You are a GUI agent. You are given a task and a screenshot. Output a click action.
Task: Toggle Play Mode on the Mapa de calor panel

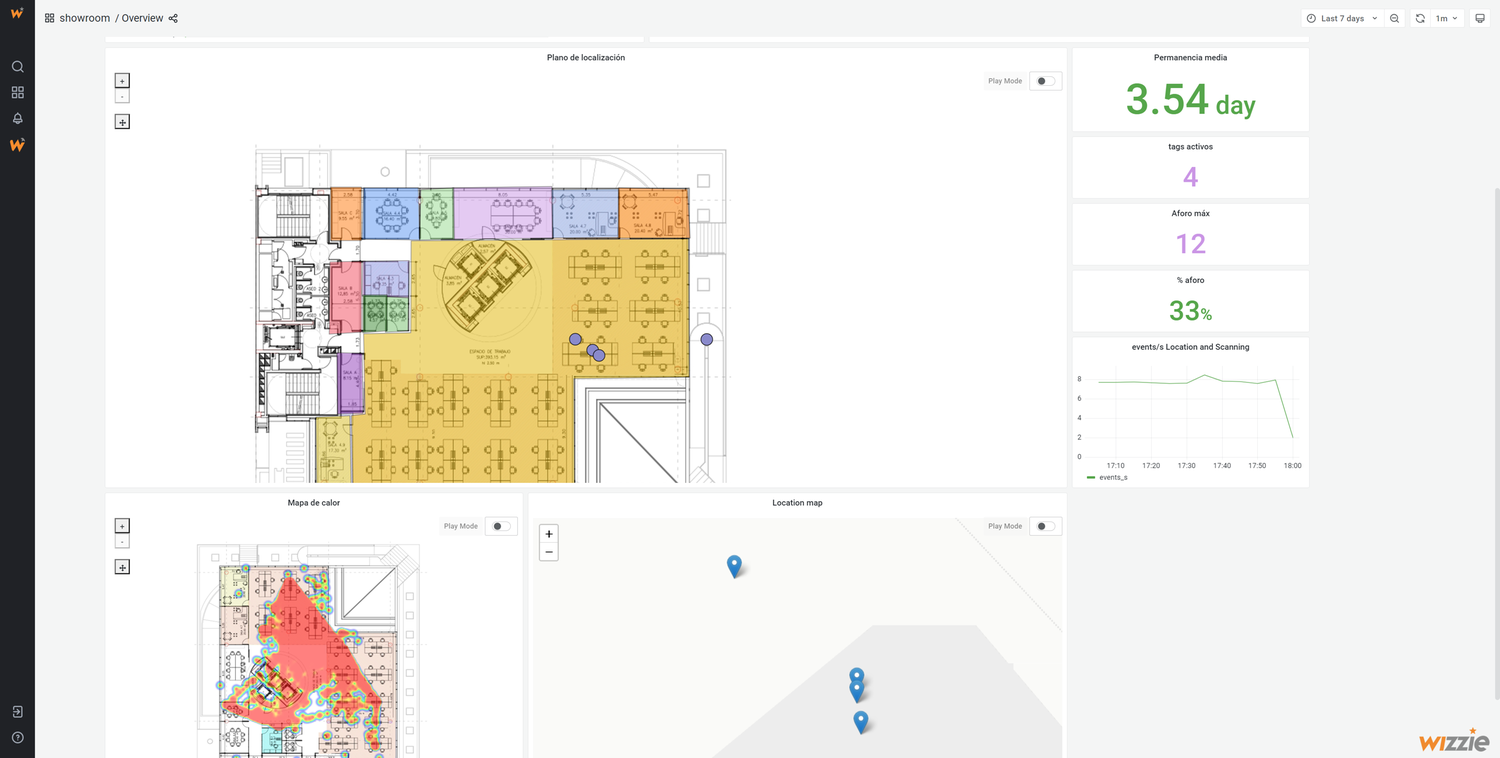tap(501, 525)
